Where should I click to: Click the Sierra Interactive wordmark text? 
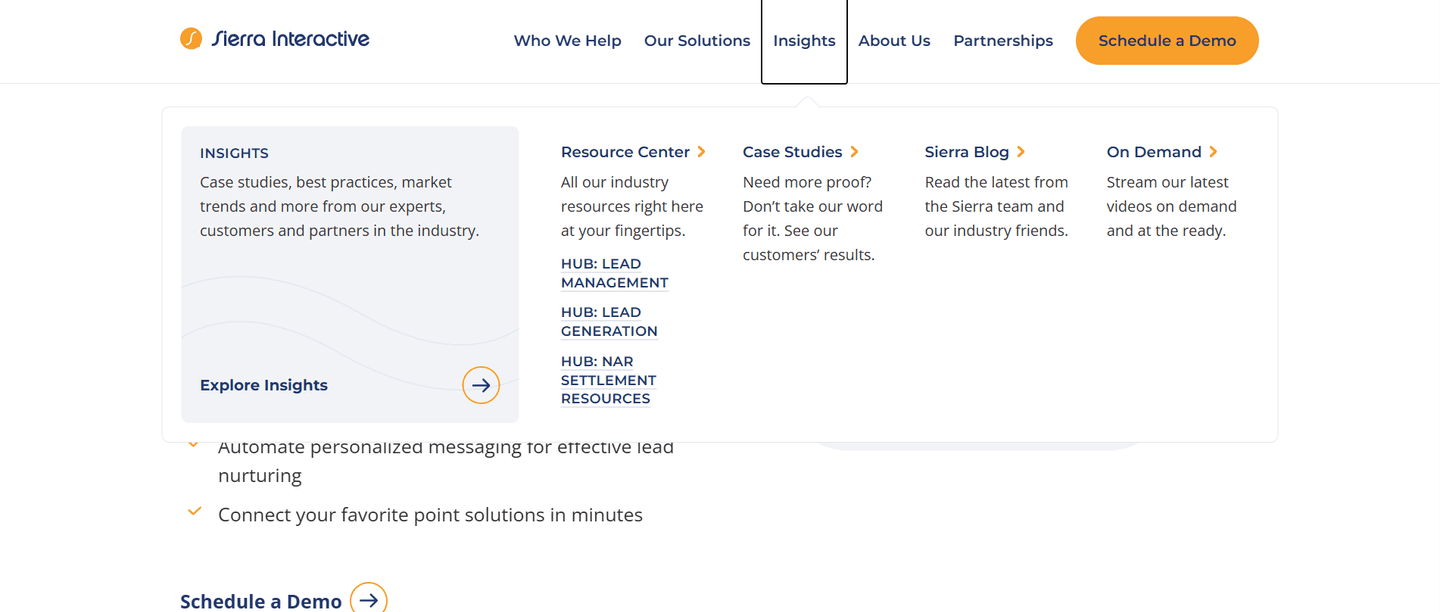tap(290, 39)
